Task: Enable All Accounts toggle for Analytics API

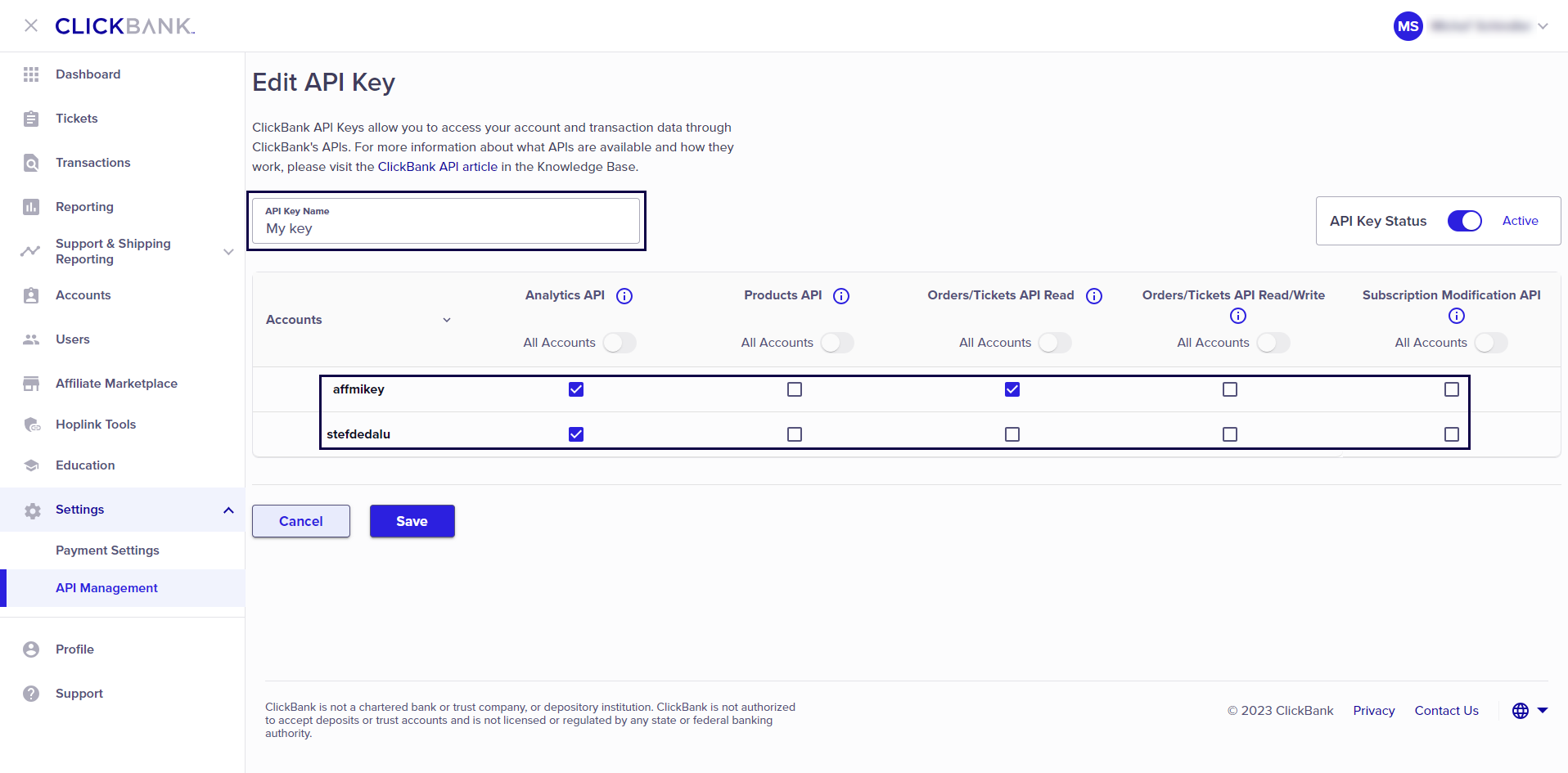Action: (620, 343)
